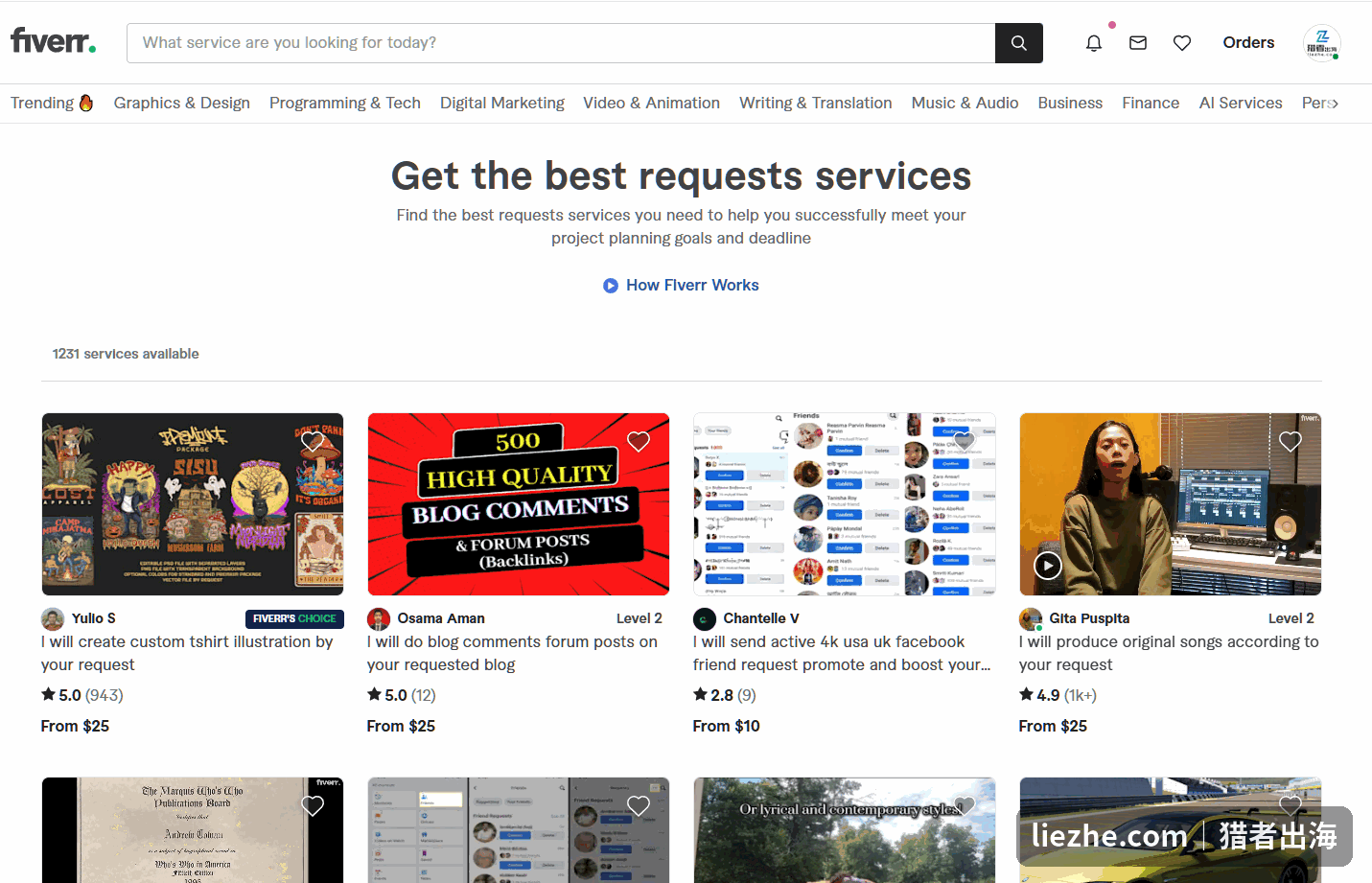Click the 5.0 (12) rating
Image resolution: width=1372 pixels, height=883 pixels.
402,695
